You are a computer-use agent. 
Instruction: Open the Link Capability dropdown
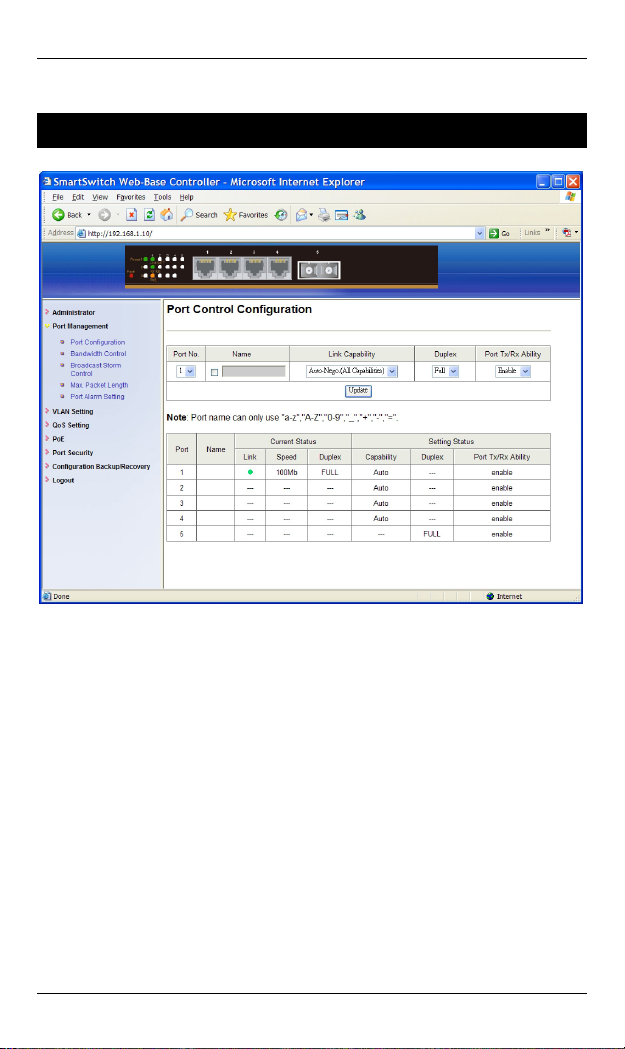tap(351, 371)
